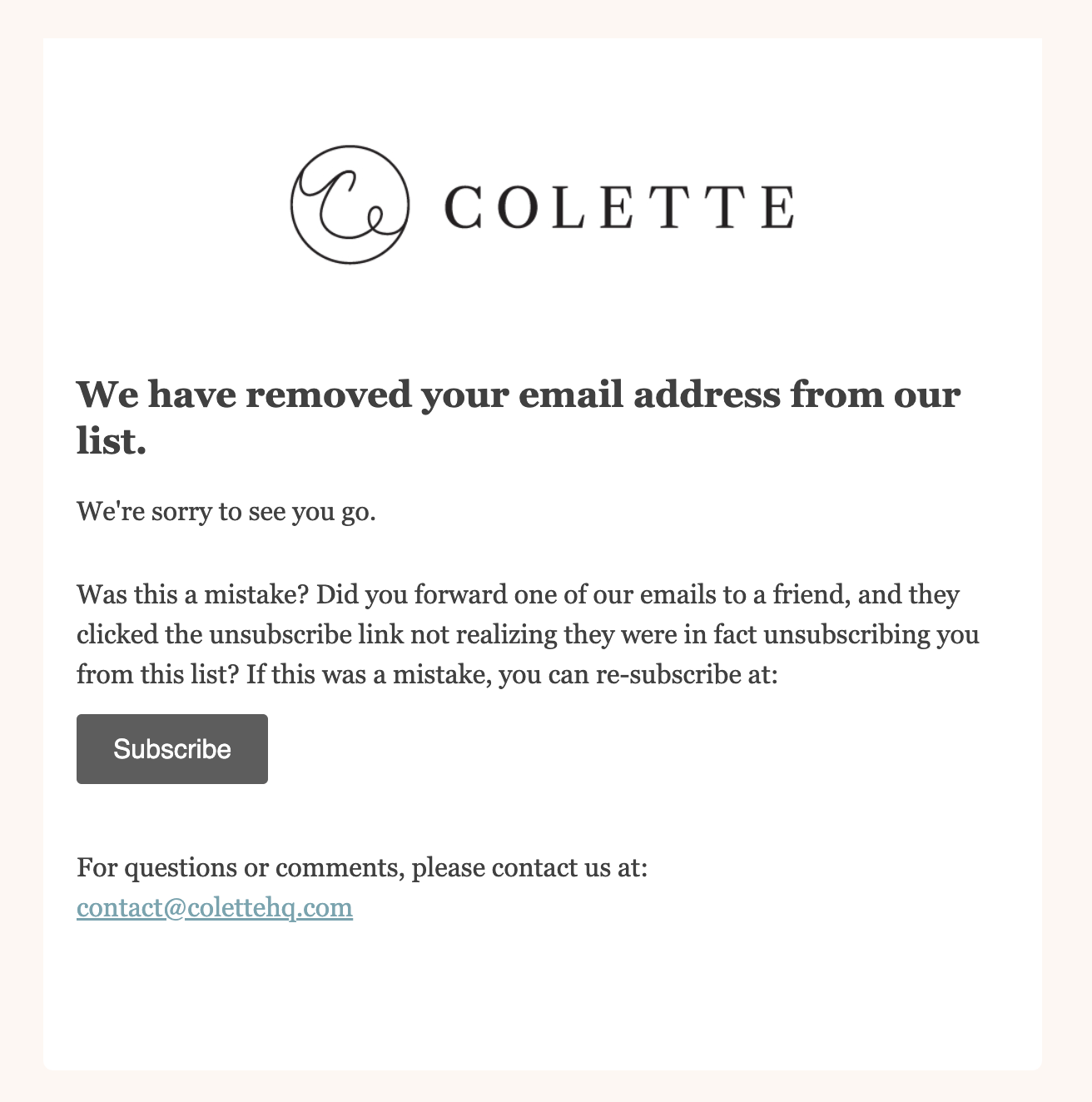Click the final "E" of the COLETTE wordmark
This screenshot has width=1092, height=1102.
pos(779,207)
